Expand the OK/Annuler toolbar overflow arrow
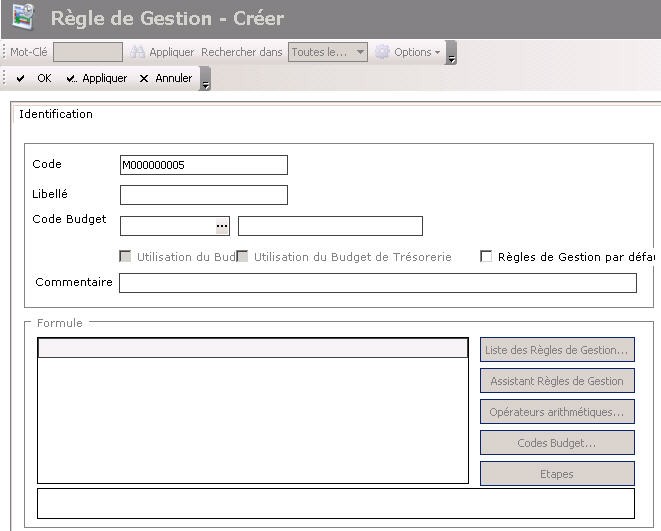The image size is (661, 531). [x=206, y=80]
